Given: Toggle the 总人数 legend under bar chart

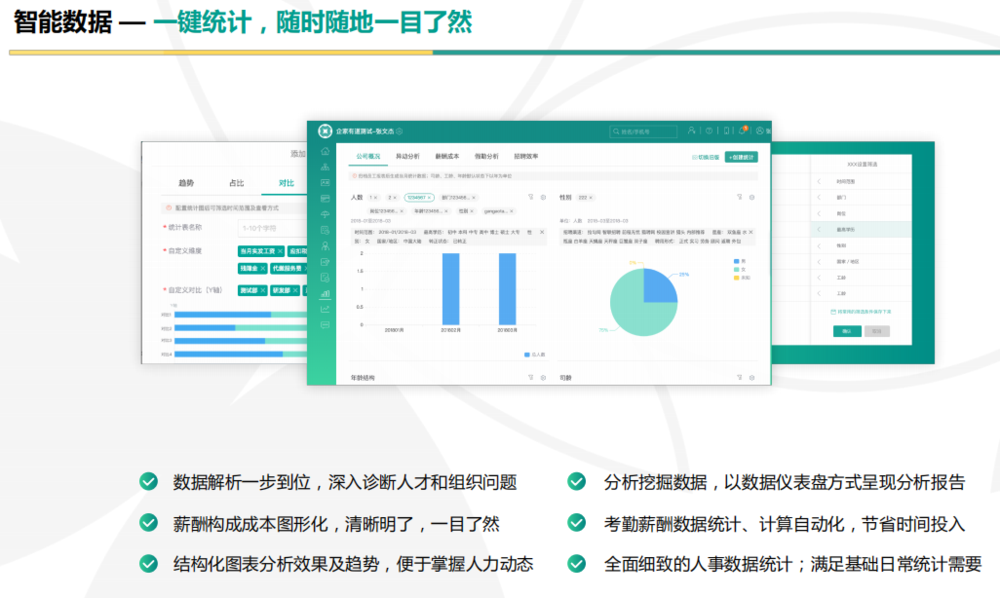Looking at the screenshot, I should (532, 355).
